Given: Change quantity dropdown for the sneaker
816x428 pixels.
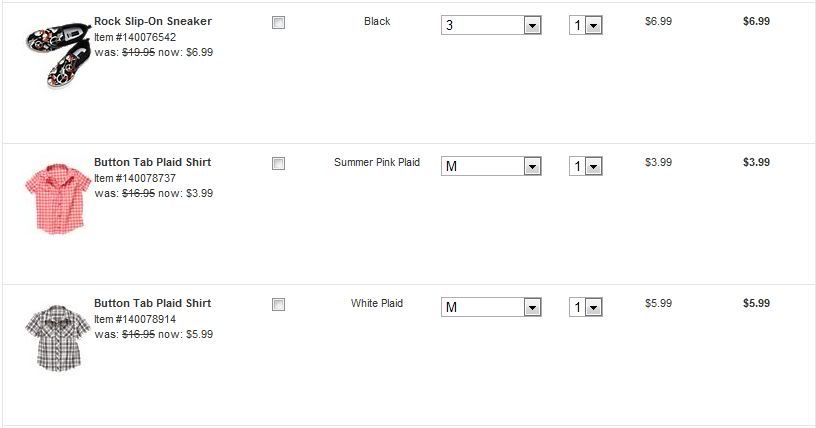Looking at the screenshot, I should (586, 25).
